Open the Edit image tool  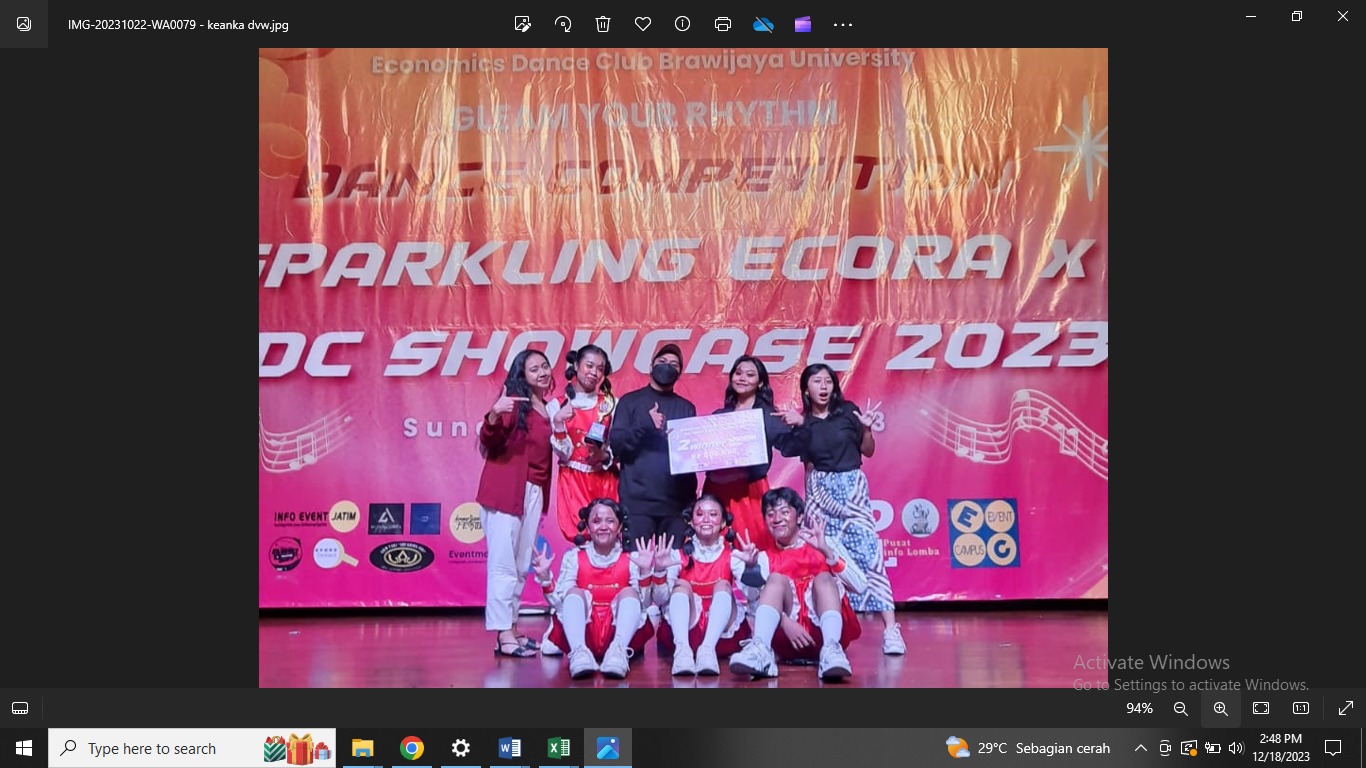(x=523, y=24)
